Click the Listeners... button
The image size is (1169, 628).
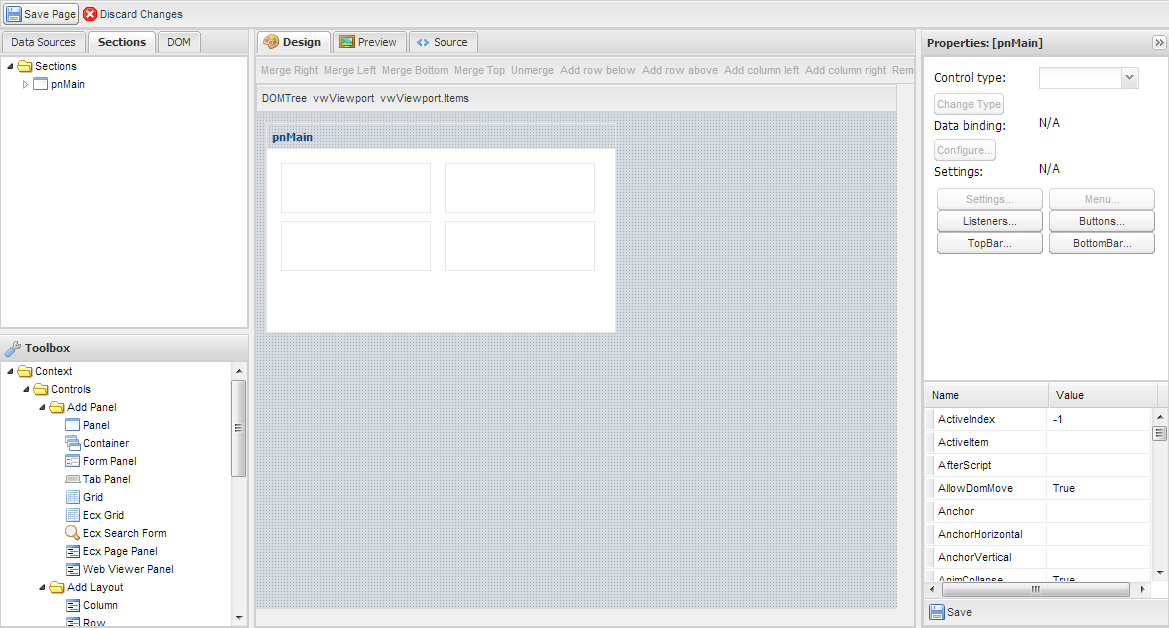pyautogui.click(x=989, y=222)
